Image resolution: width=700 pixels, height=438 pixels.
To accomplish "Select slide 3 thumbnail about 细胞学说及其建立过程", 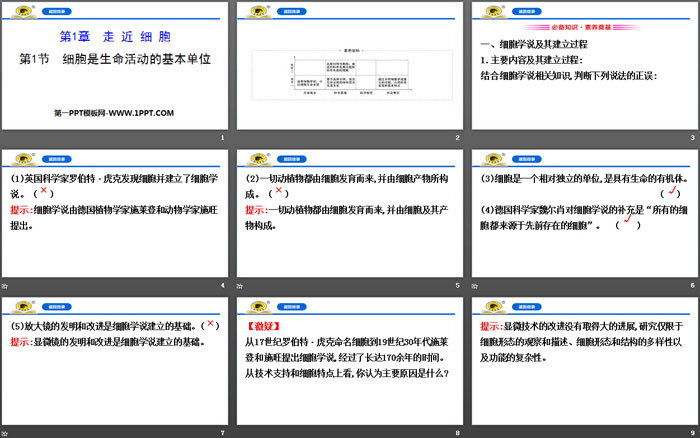I will [x=584, y=66].
